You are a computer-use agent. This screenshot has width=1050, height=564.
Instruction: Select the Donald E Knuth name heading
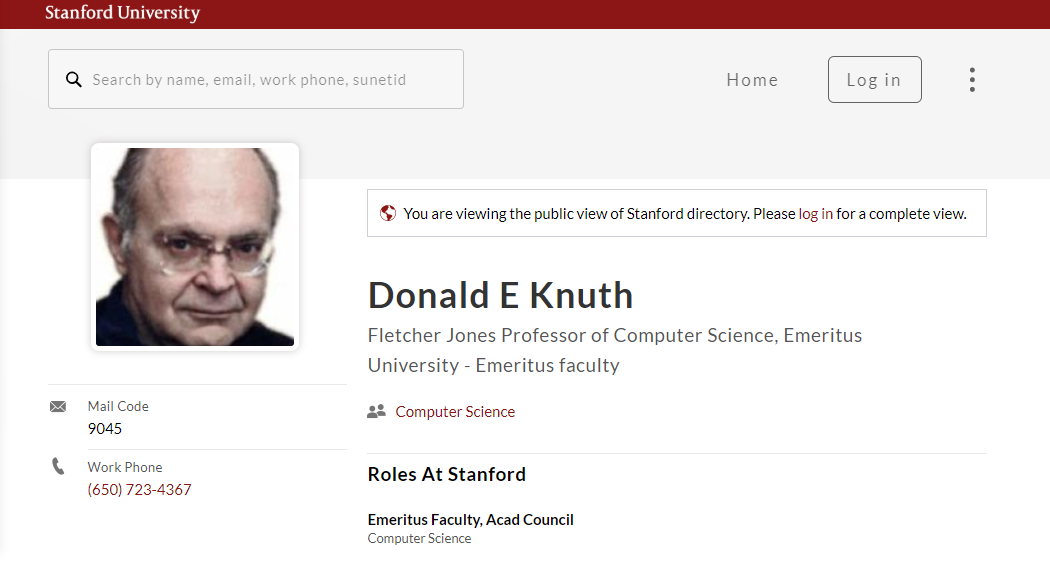500,295
